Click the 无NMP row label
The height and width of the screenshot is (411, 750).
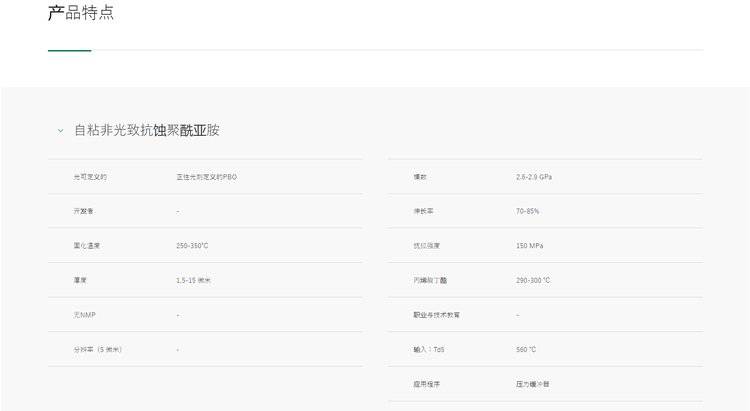tap(84, 315)
